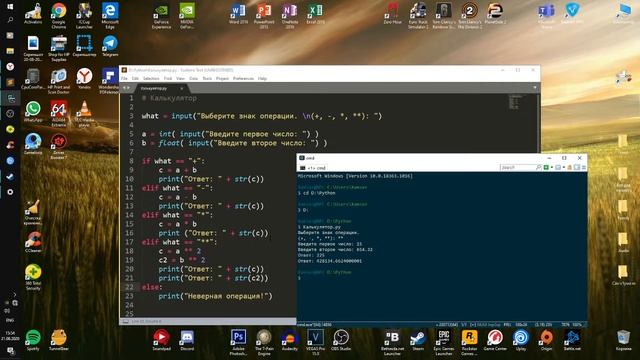Open Sublime Text File menu
The height and width of the screenshot is (360, 640).
[x=124, y=78]
